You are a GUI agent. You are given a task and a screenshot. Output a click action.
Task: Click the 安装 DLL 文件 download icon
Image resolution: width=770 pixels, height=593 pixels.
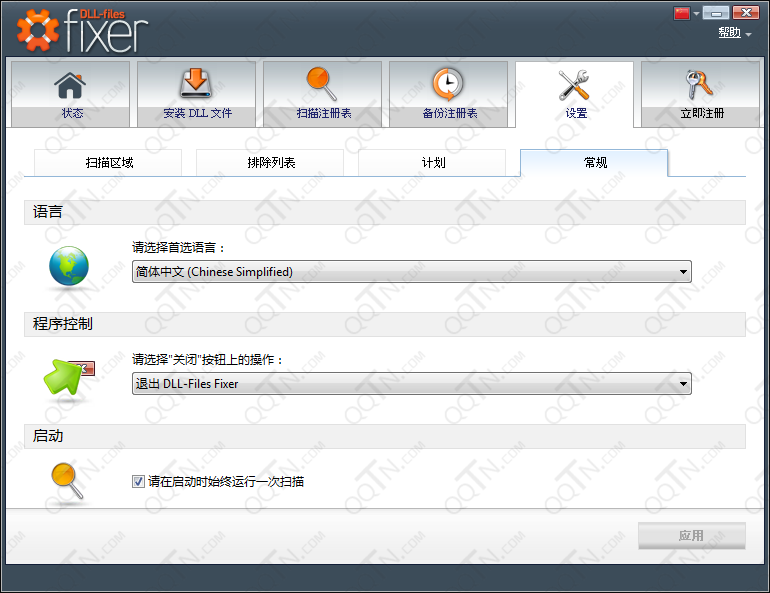(196, 84)
